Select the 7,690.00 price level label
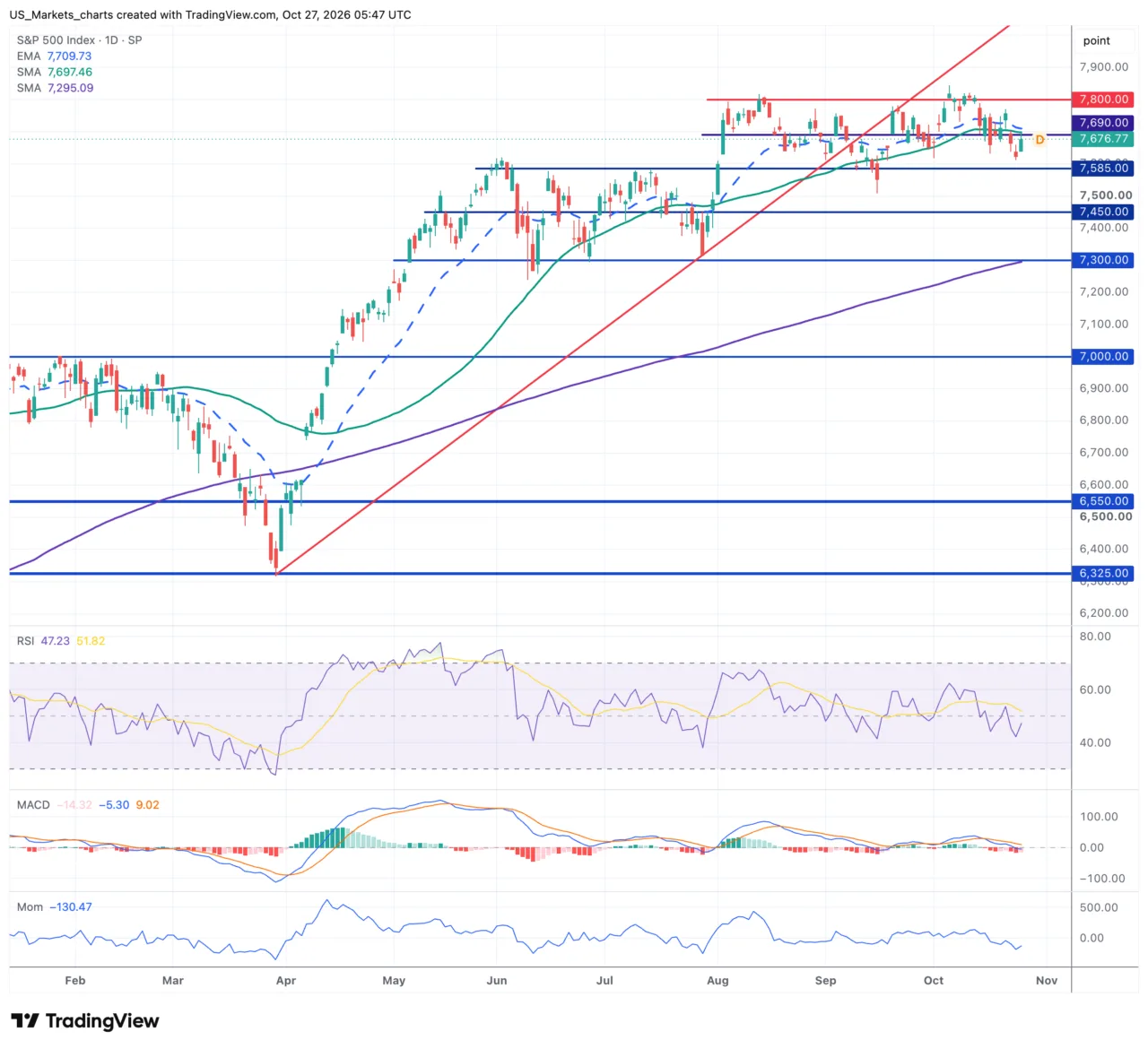Screen dimensions: 1148x1049 point(1104,123)
